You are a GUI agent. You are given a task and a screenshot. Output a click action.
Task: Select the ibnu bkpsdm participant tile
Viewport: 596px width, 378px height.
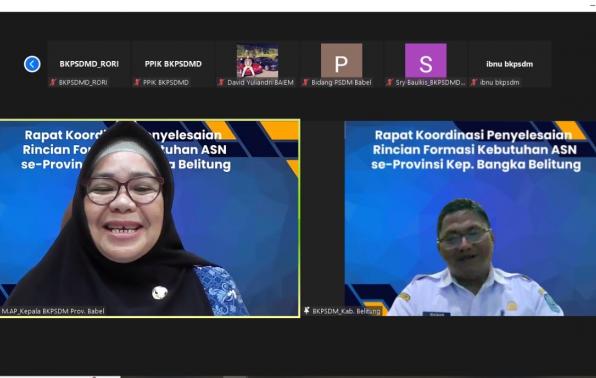(510, 64)
